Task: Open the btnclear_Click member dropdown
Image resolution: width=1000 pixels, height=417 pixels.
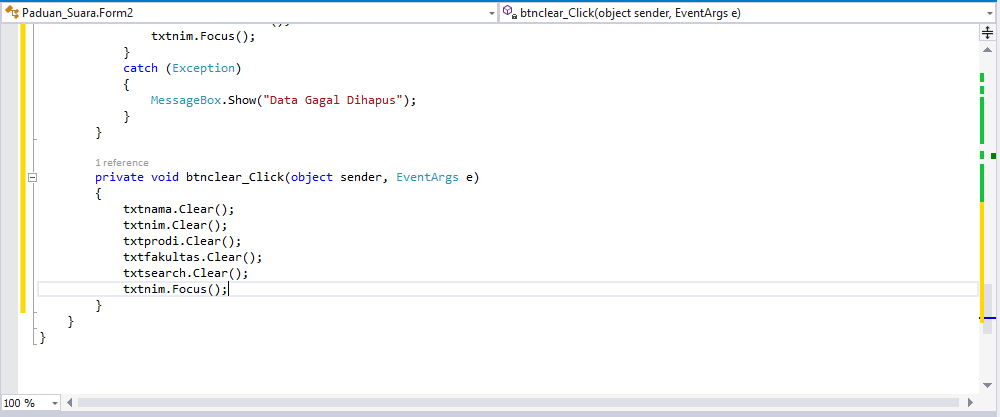Action: (x=990, y=13)
